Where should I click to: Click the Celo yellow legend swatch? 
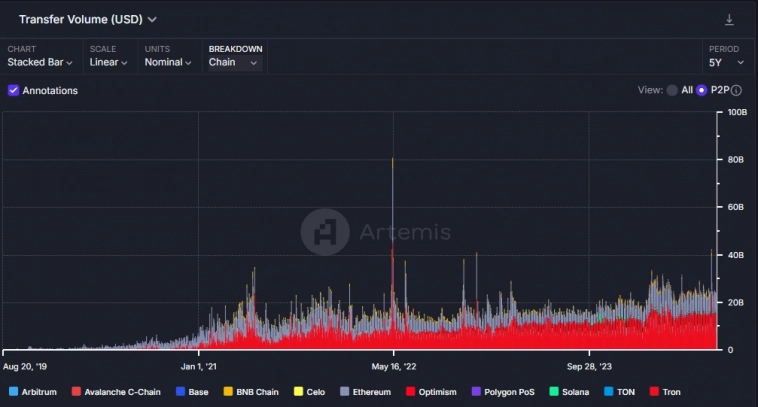tap(298, 392)
